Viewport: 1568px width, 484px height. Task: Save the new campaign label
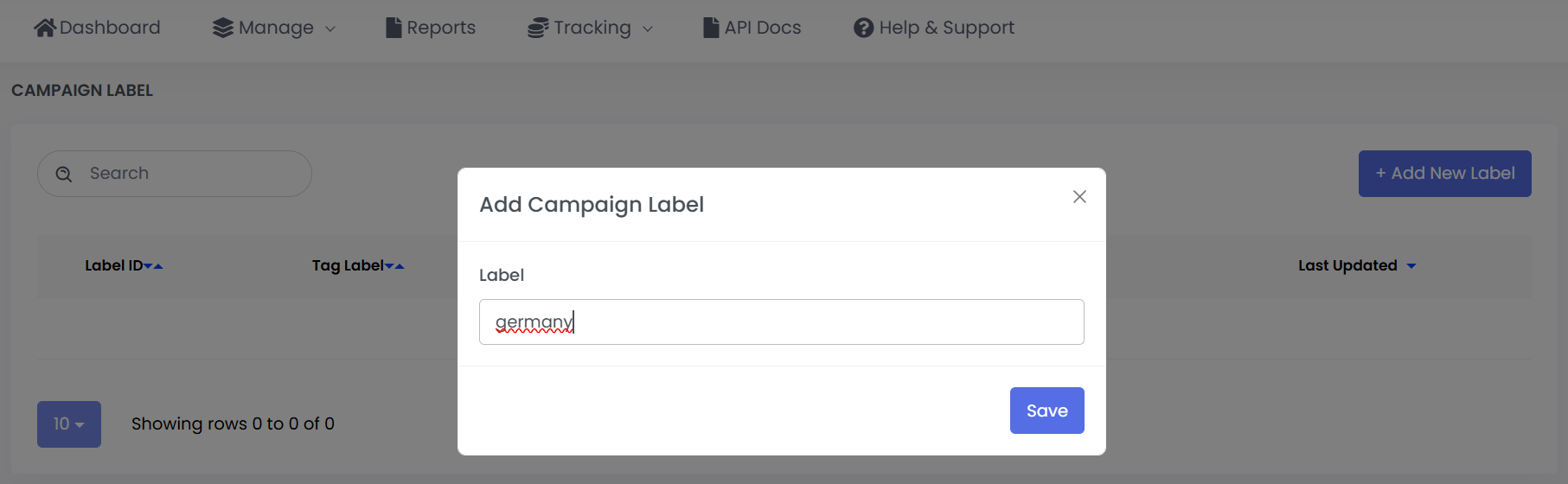pos(1046,411)
